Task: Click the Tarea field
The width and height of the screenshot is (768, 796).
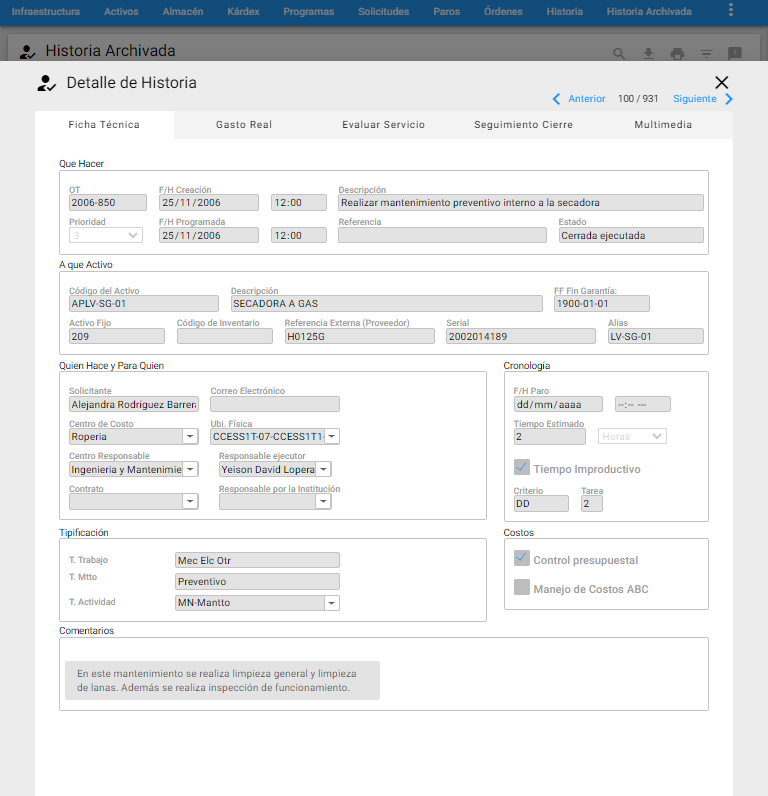Action: pyautogui.click(x=591, y=504)
